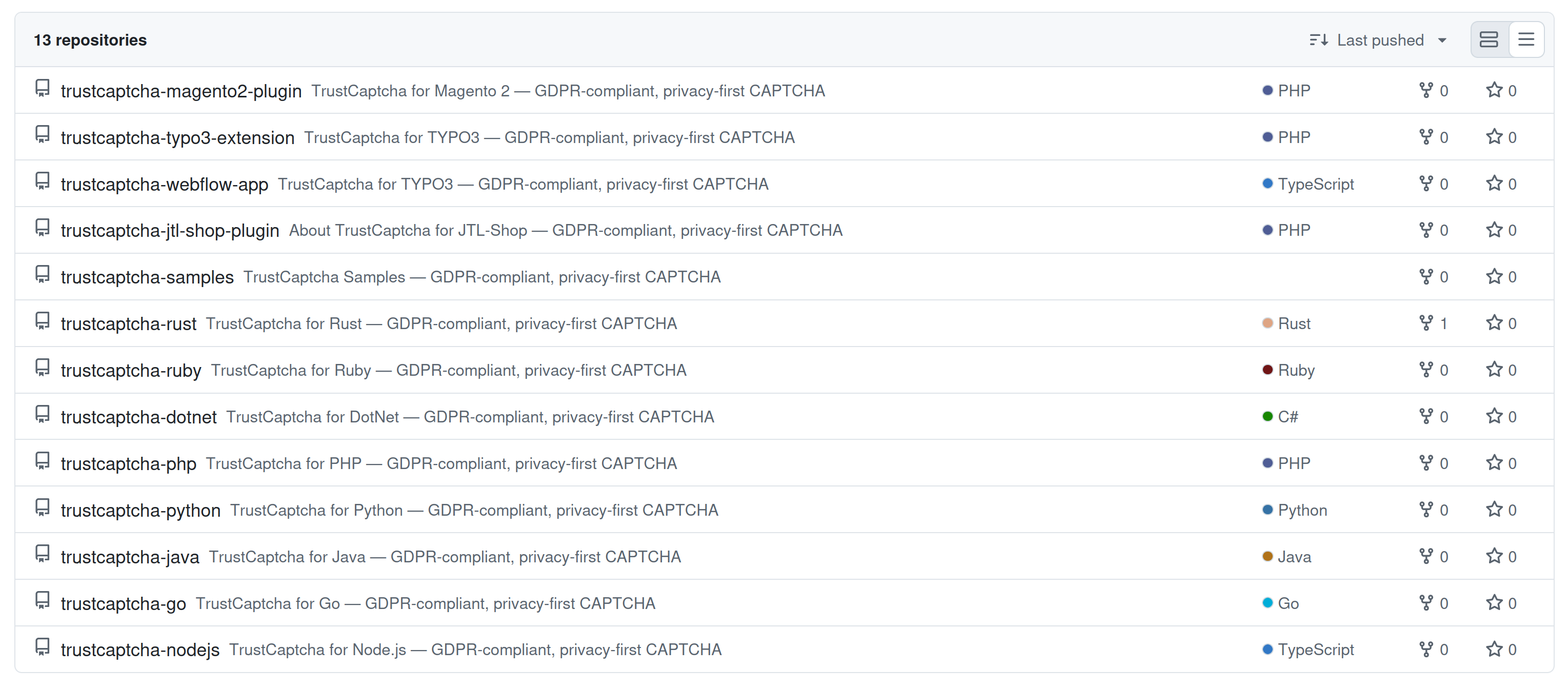Click the TypeScript label for trustcaptcha-webflow-app
This screenshot has width=1568, height=690.
[x=1315, y=184]
